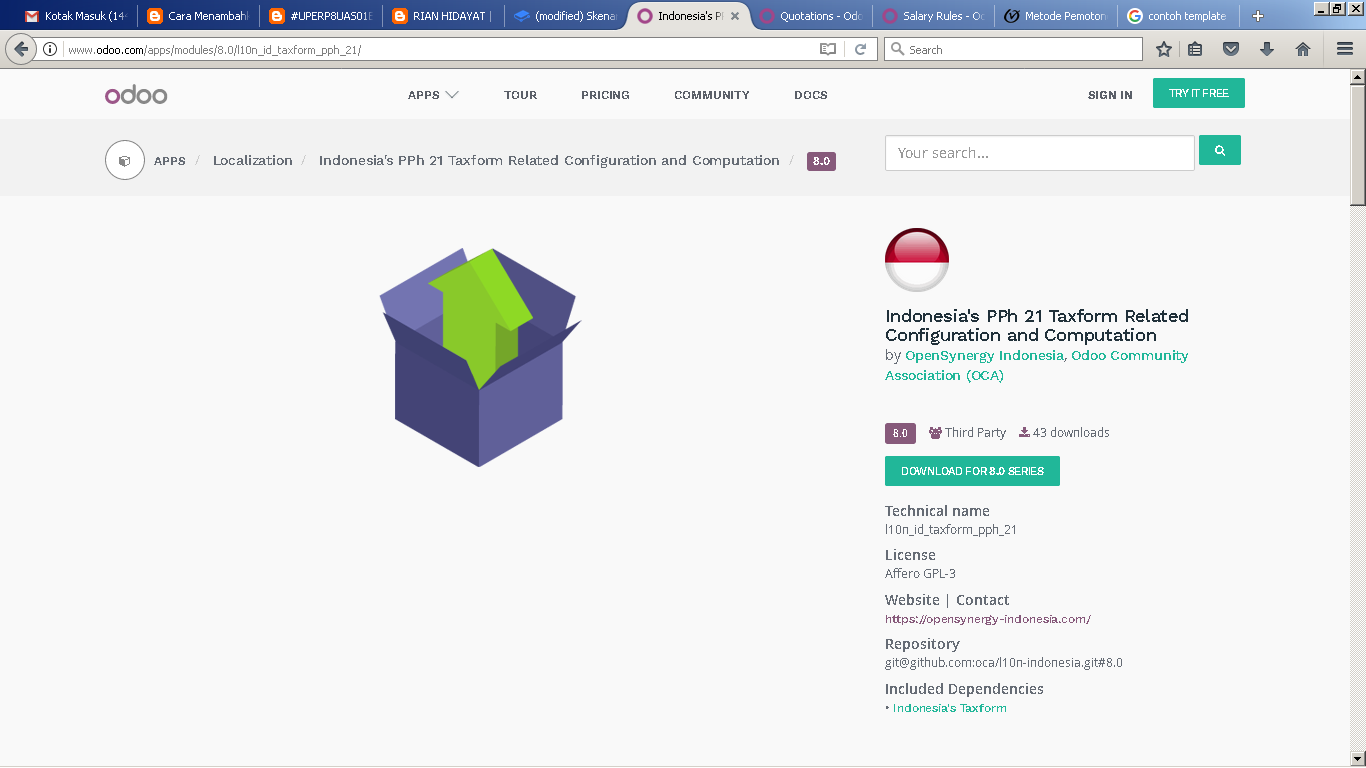Click the green search magnifier button
The image size is (1366, 768).
1220,150
